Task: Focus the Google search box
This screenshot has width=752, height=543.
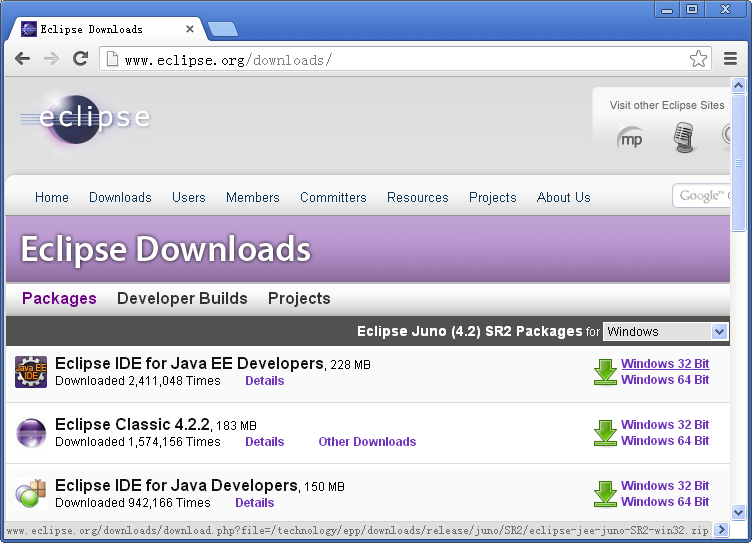Action: pos(702,196)
